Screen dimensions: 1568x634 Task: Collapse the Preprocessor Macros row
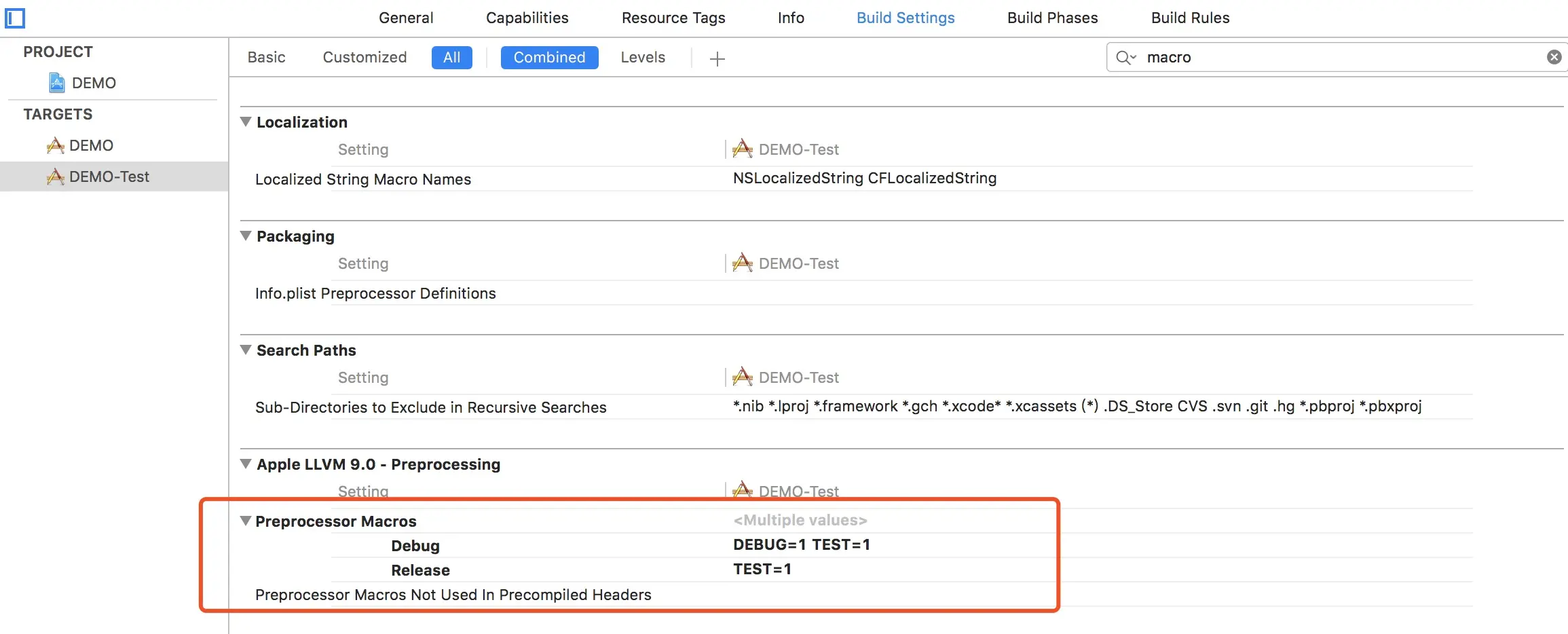(x=246, y=521)
